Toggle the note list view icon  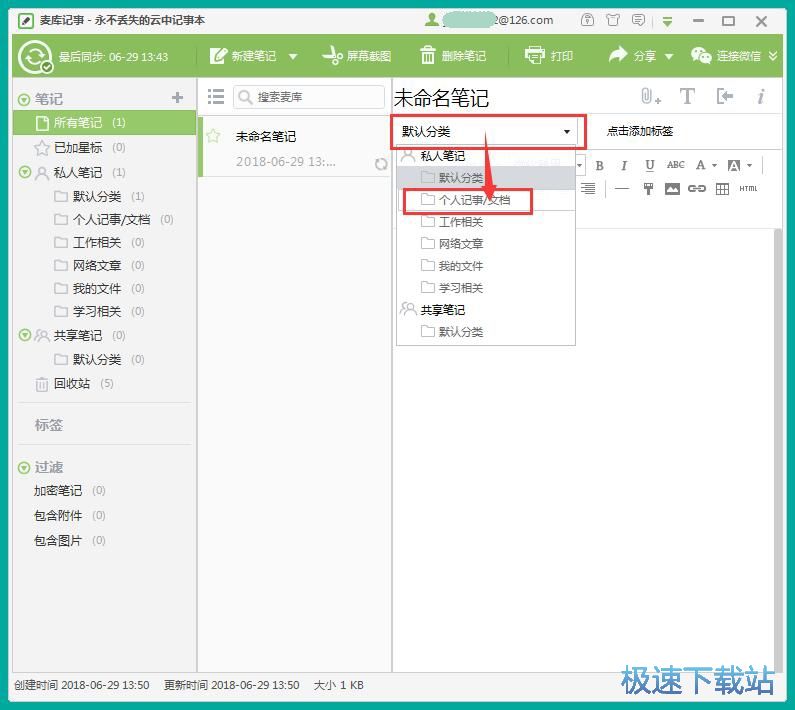(x=215, y=96)
